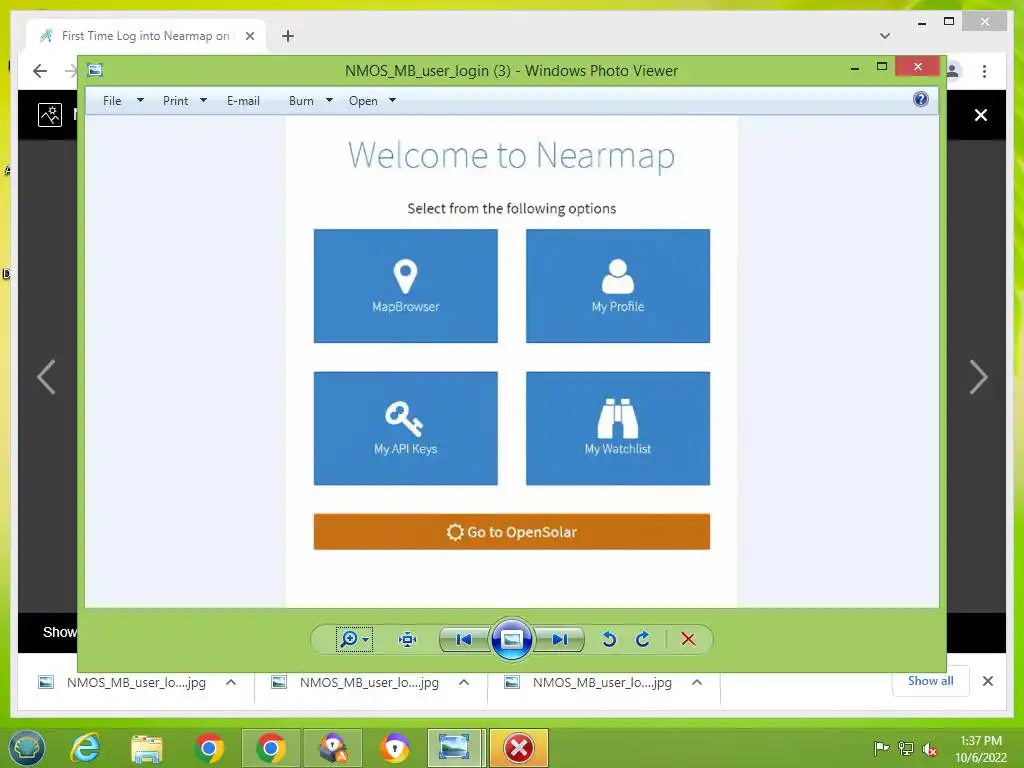The image size is (1024, 768).
Task: Expand options for the second downloaded jpg
Action: [464, 682]
